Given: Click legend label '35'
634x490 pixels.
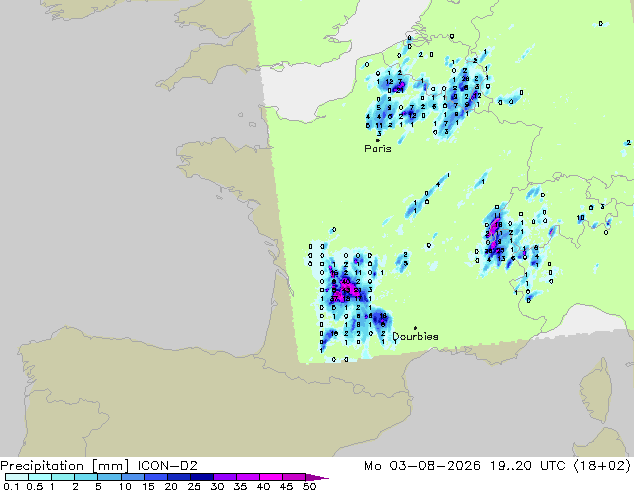Looking at the screenshot, I should 240,486.
